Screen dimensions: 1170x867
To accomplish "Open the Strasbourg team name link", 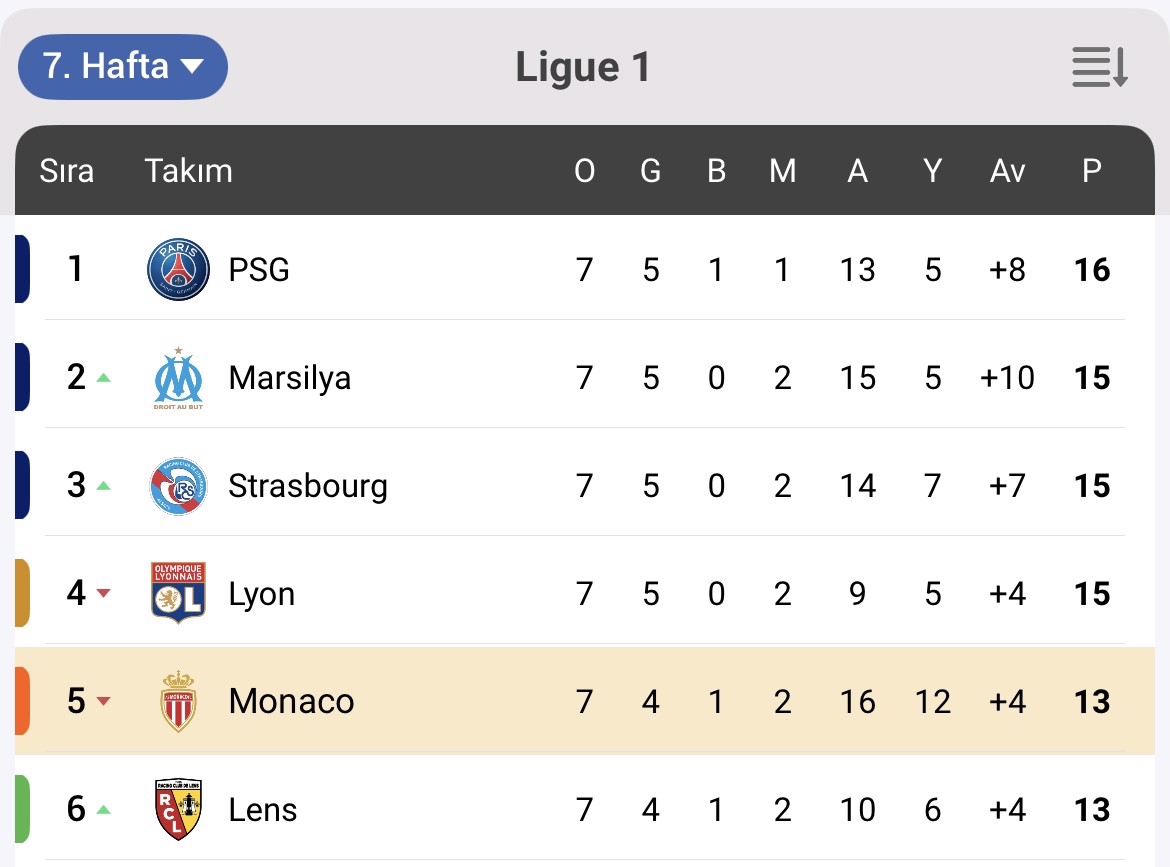I will [x=307, y=486].
